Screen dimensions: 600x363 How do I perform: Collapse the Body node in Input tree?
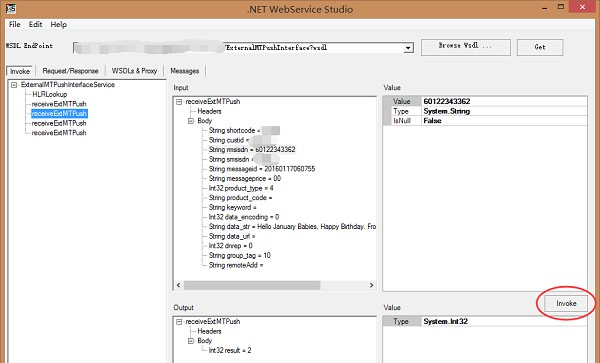tap(191, 121)
